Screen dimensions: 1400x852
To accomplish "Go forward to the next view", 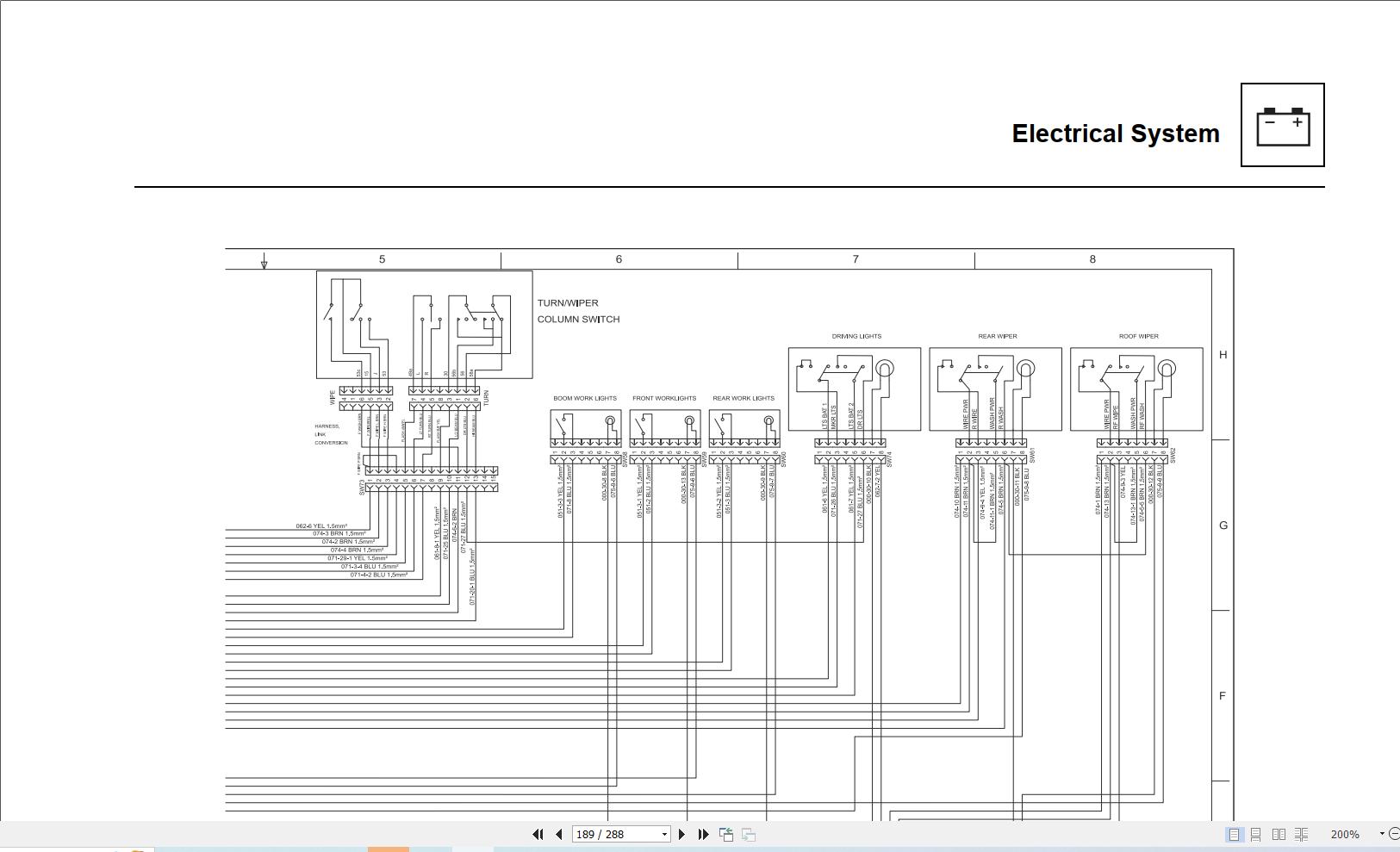I will pos(746,834).
